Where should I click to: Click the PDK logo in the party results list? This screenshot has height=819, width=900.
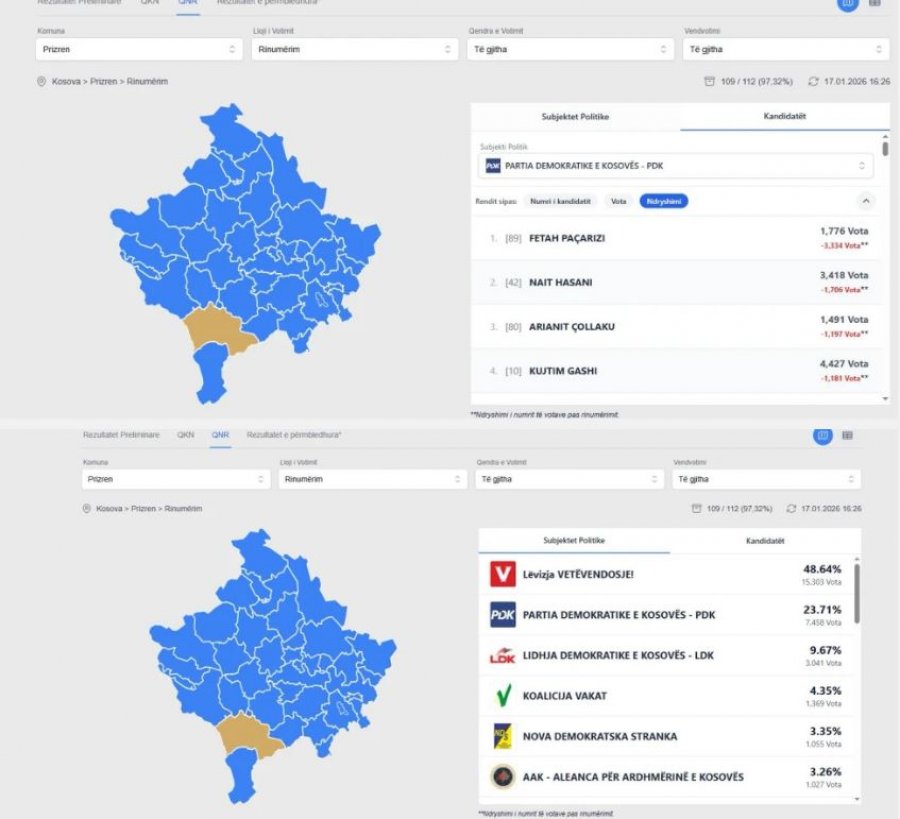pos(502,614)
